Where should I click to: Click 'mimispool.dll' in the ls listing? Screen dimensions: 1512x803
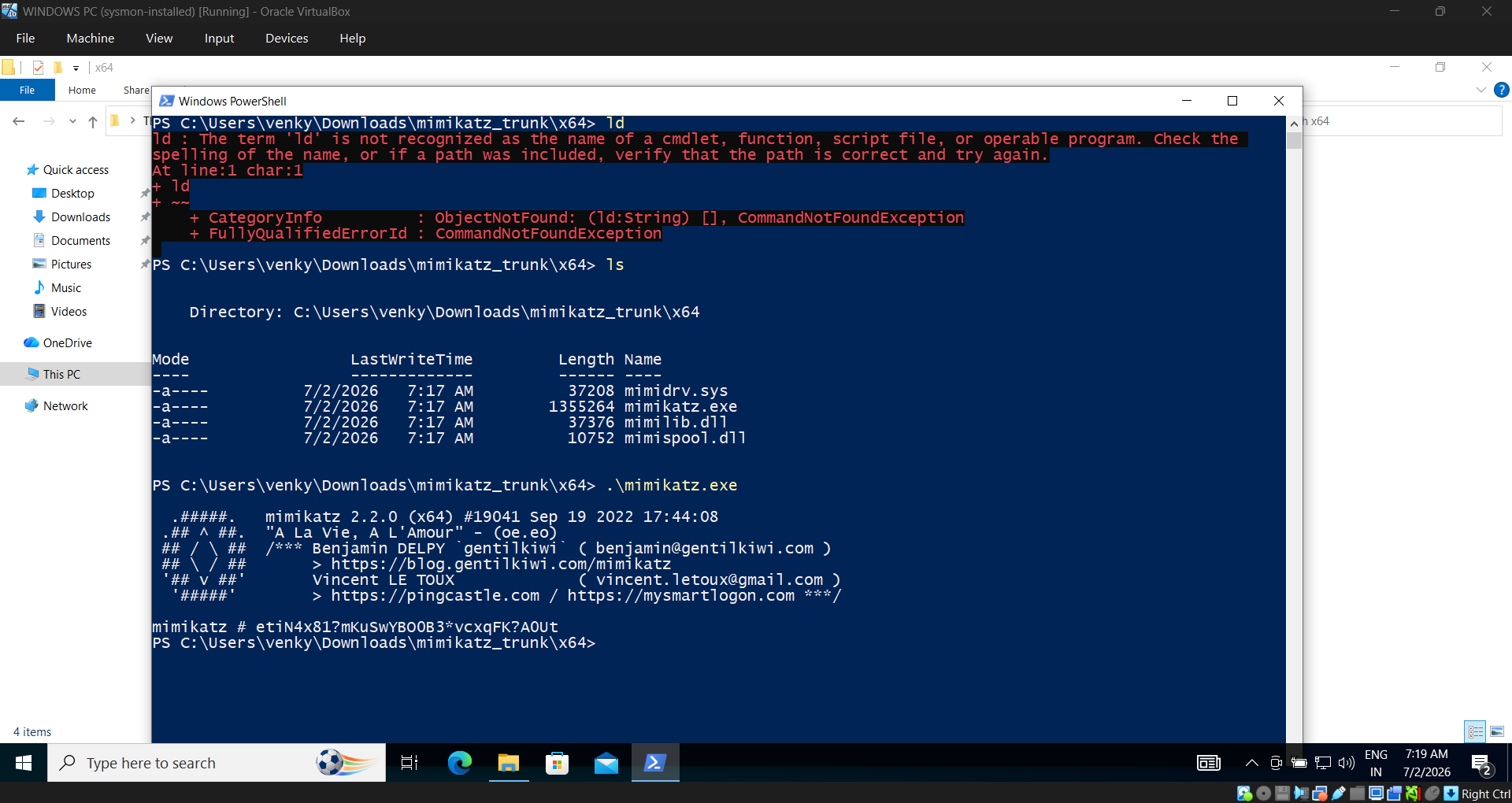pyautogui.click(x=685, y=438)
